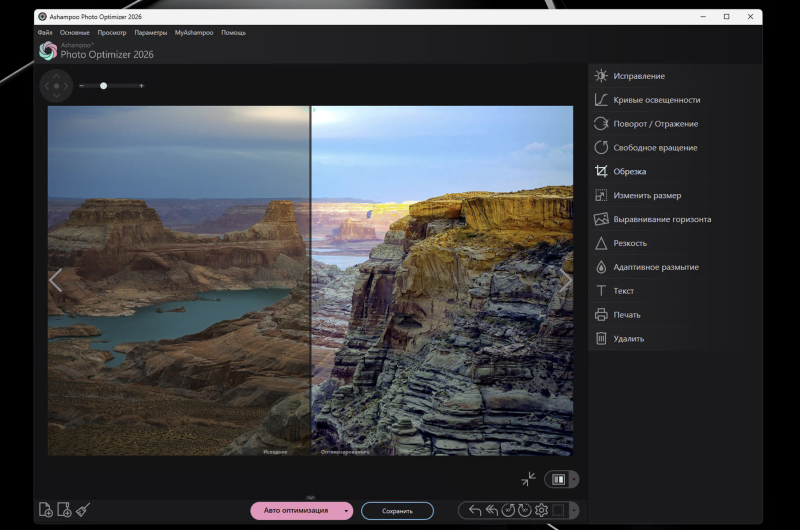This screenshot has width=800, height=530.
Task: Open the view mode dropdown arrow
Action: click(x=574, y=479)
